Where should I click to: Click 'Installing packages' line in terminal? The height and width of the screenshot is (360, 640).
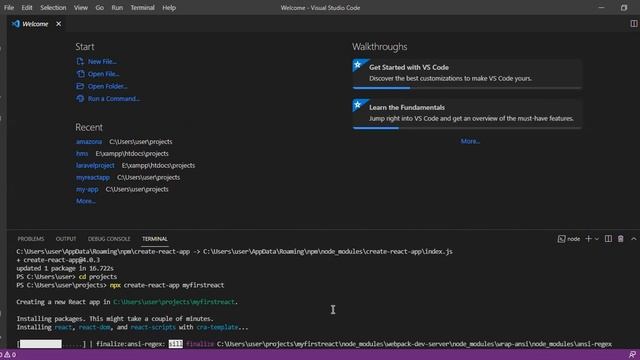click(115, 318)
